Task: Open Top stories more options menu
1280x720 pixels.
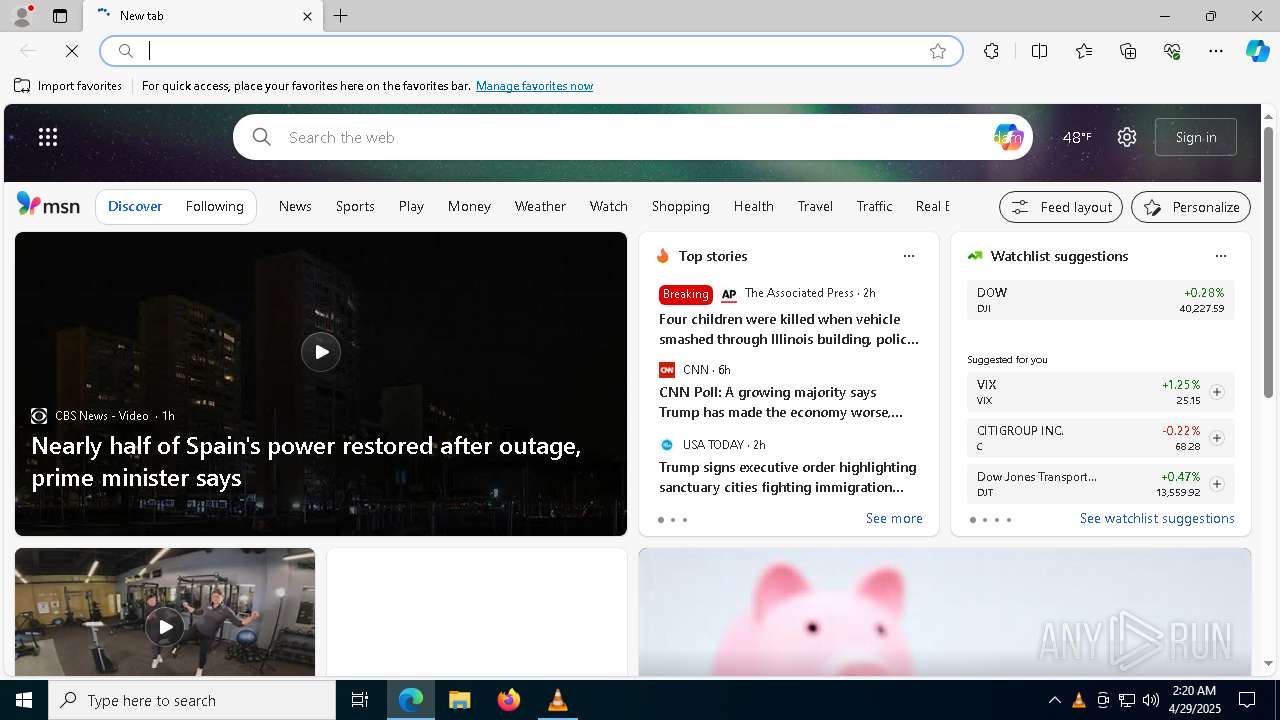Action: pyautogui.click(x=909, y=256)
